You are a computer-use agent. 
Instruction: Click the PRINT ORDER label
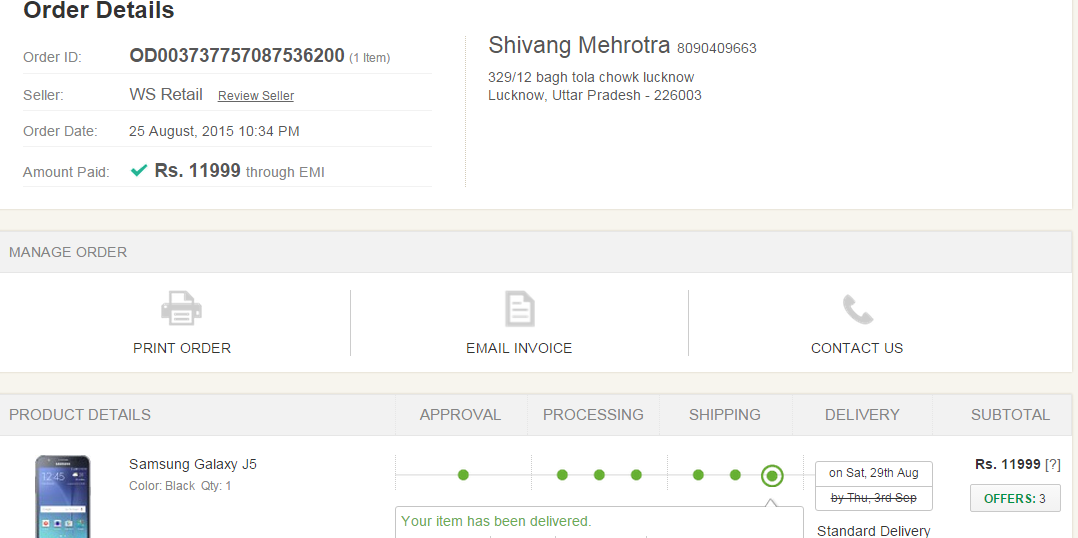(x=182, y=348)
